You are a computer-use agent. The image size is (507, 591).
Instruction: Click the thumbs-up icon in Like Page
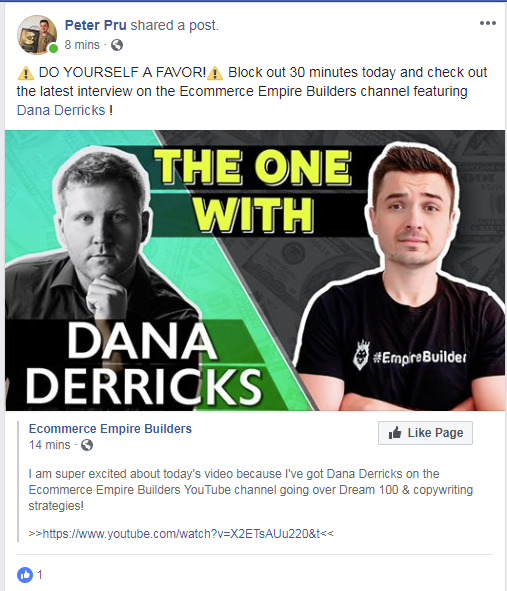[395, 432]
